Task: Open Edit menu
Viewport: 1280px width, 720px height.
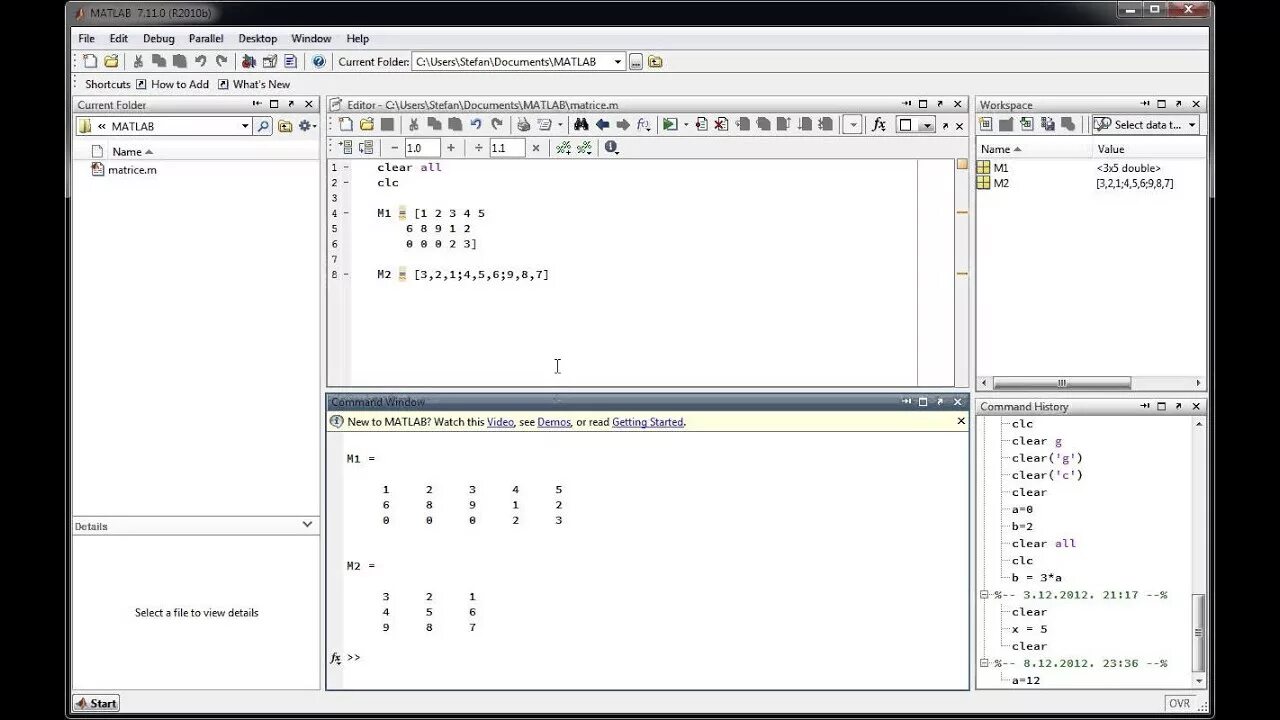Action: (x=119, y=38)
